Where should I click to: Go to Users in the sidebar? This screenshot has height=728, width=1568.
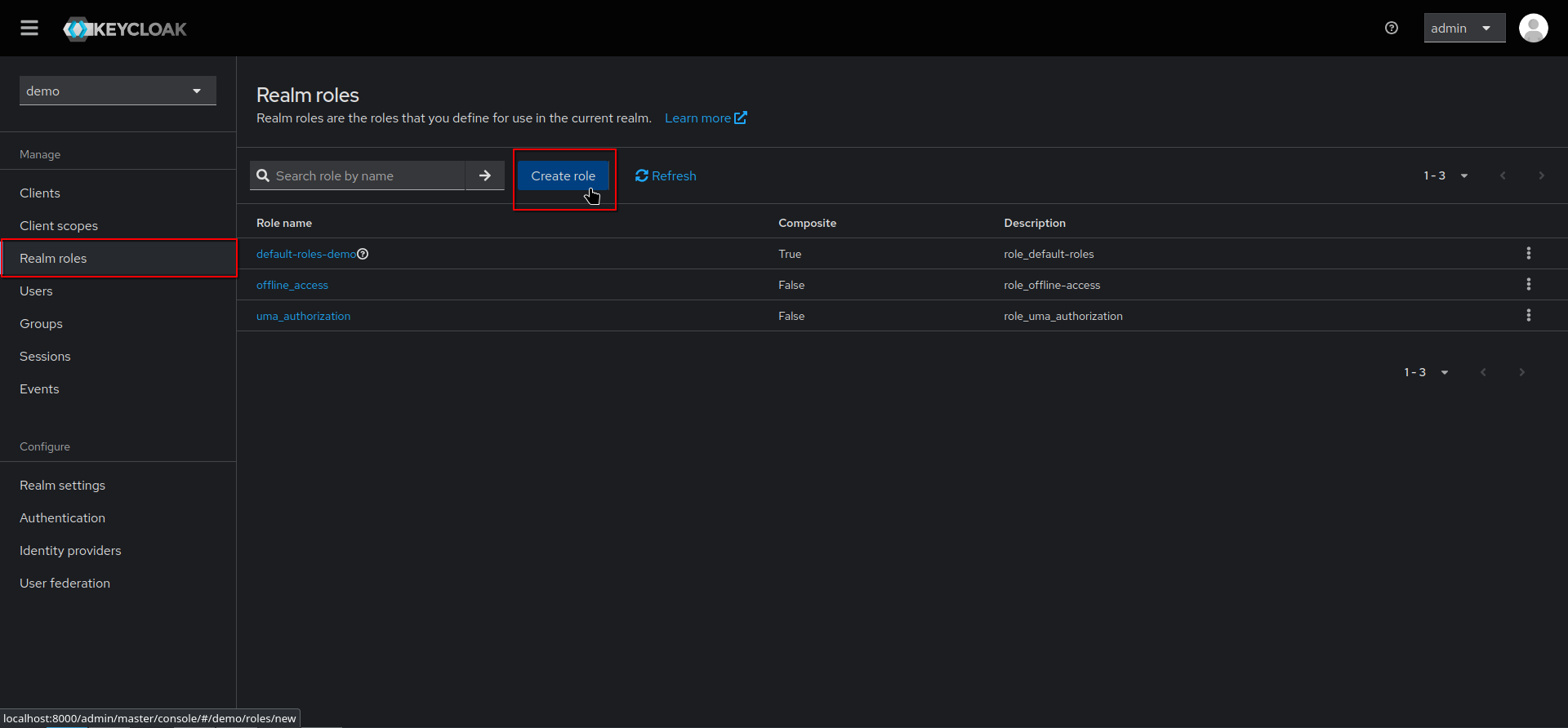click(118, 291)
